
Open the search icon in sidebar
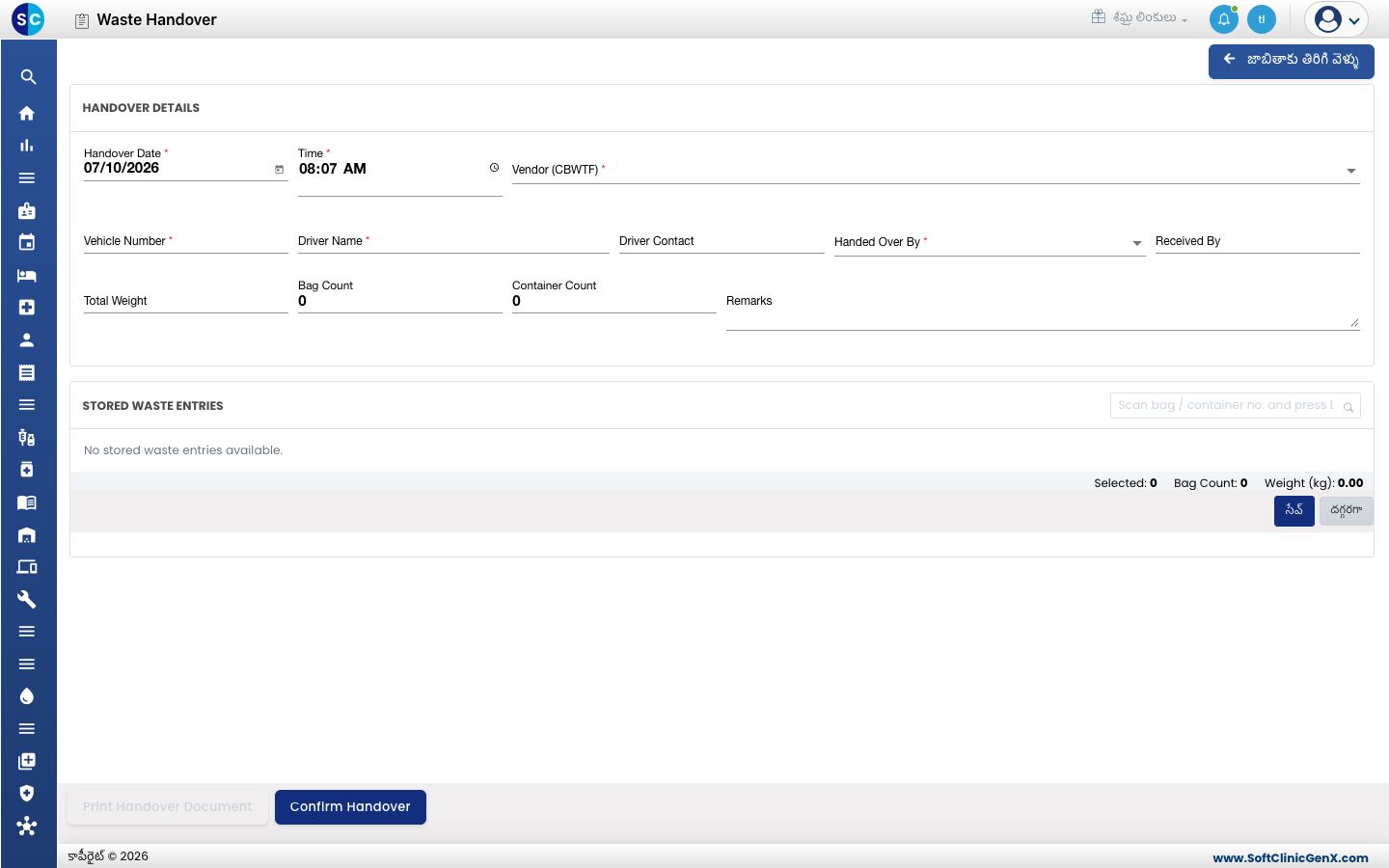click(28, 77)
